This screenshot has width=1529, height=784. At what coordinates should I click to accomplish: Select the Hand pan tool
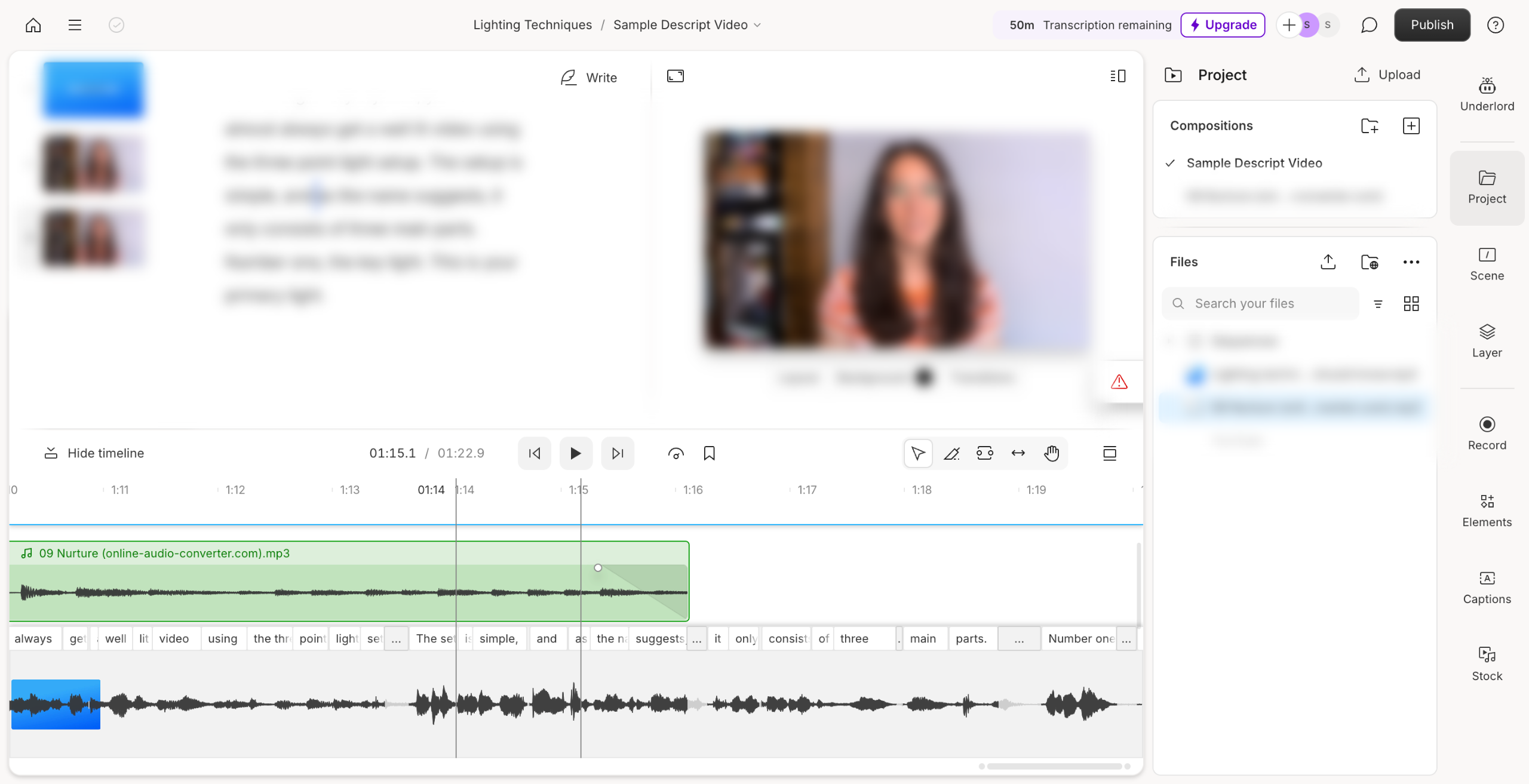pos(1051,454)
